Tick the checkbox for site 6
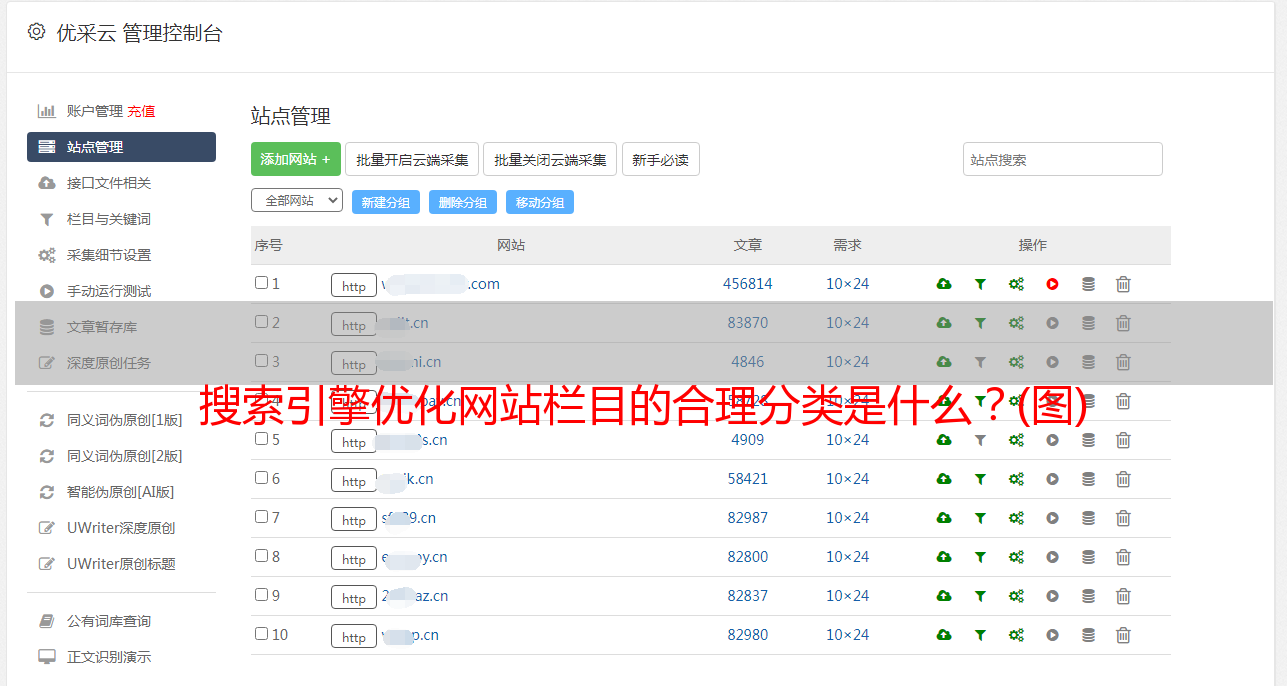The image size is (1287, 686). point(261,478)
